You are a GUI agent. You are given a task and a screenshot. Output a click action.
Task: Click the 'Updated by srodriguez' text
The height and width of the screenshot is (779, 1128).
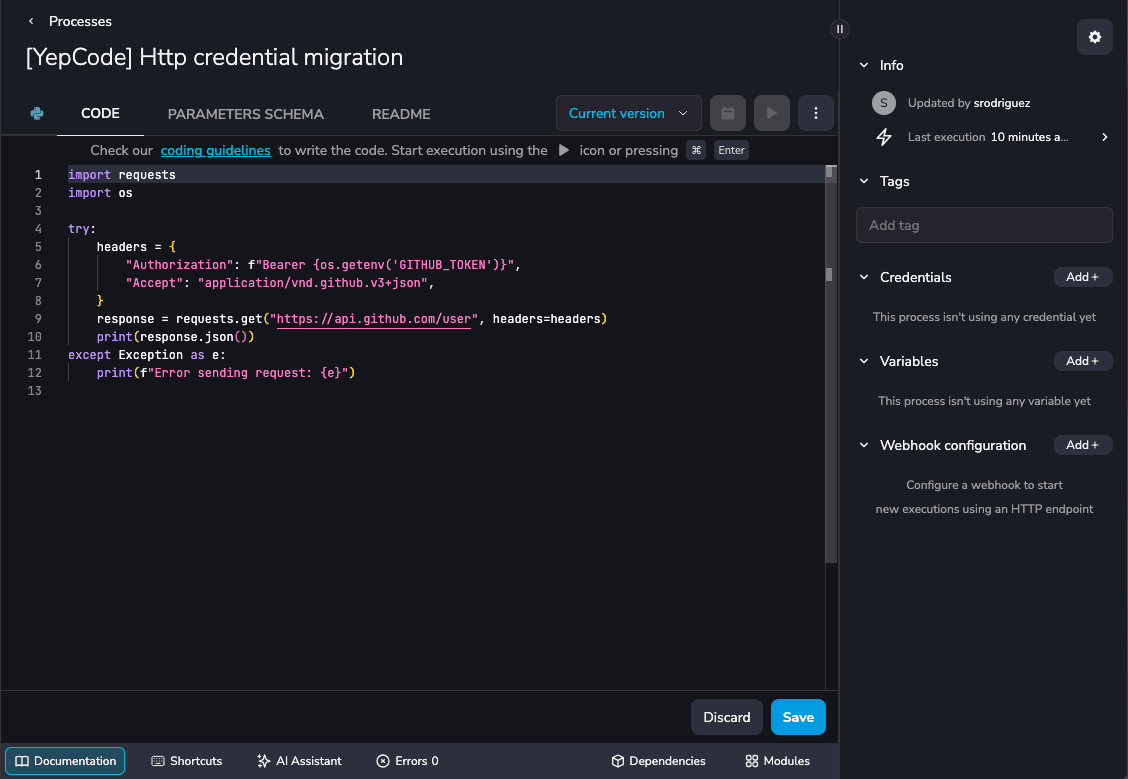968,103
